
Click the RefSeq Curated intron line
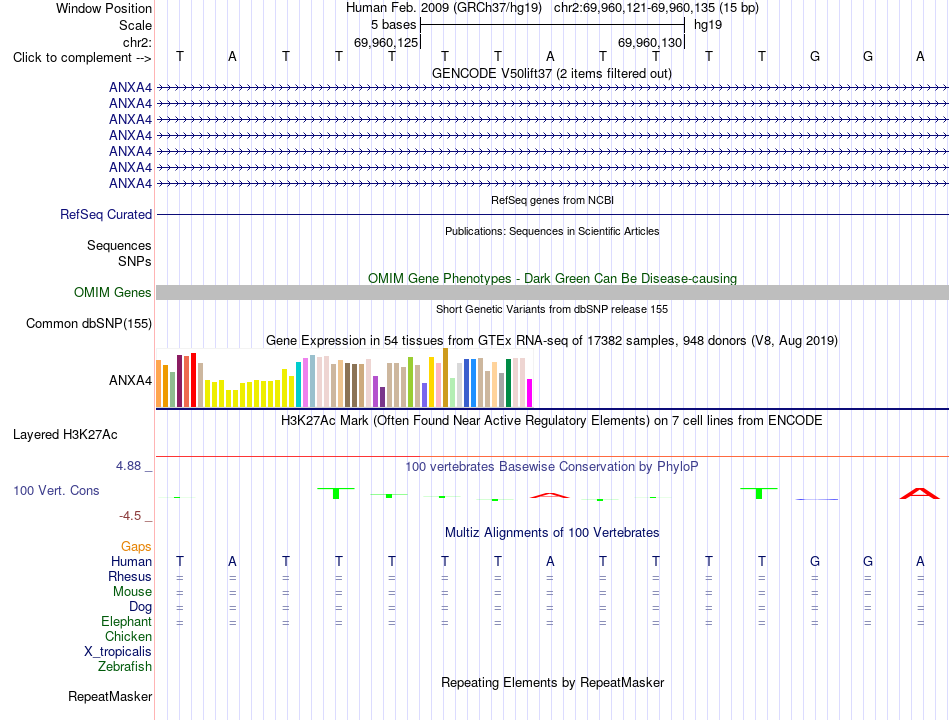point(552,215)
